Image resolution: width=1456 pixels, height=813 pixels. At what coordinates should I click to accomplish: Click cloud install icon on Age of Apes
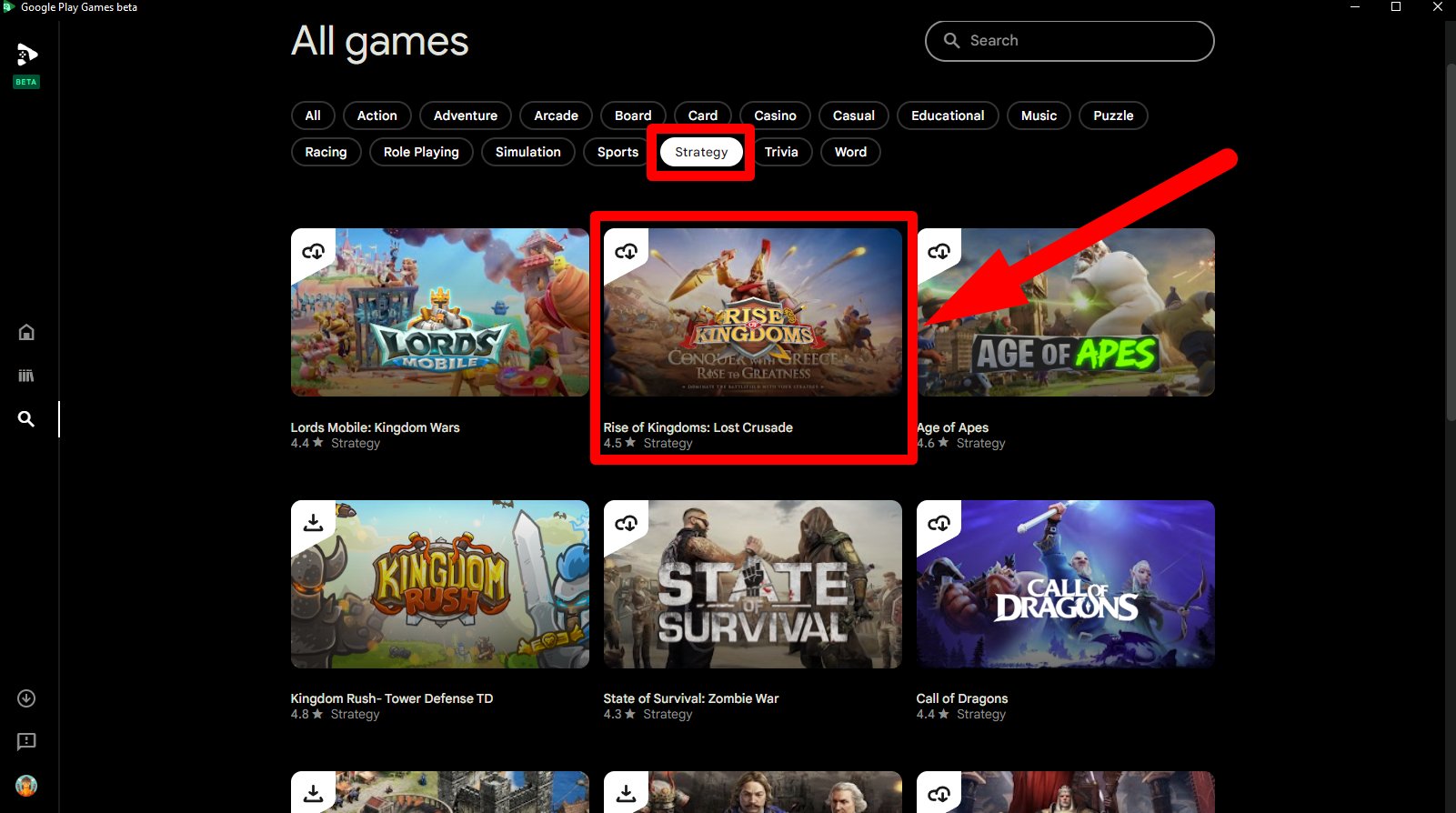tap(939, 251)
